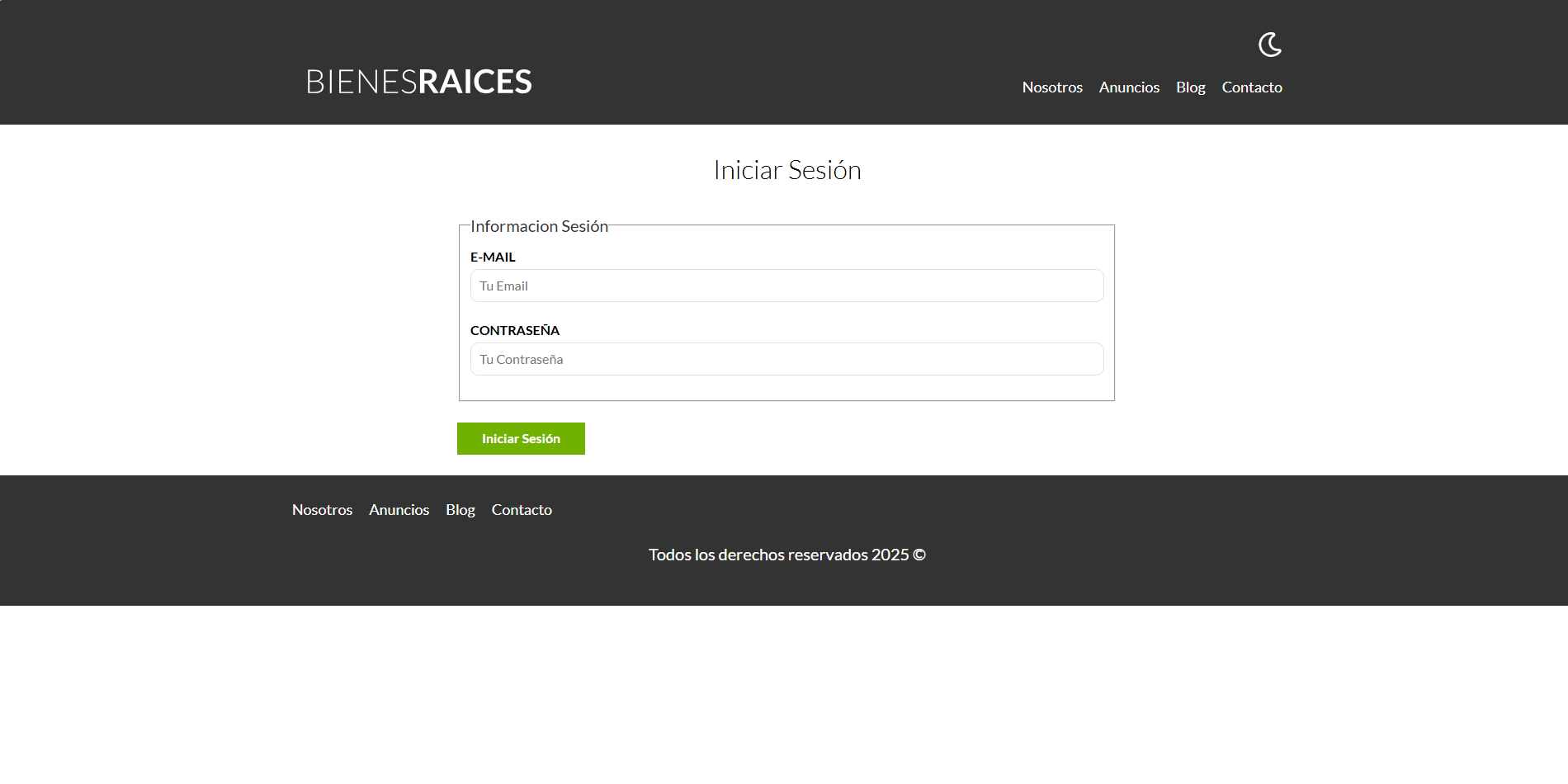Open Contacto link in the footer
This screenshot has width=1568, height=784.
(x=522, y=510)
